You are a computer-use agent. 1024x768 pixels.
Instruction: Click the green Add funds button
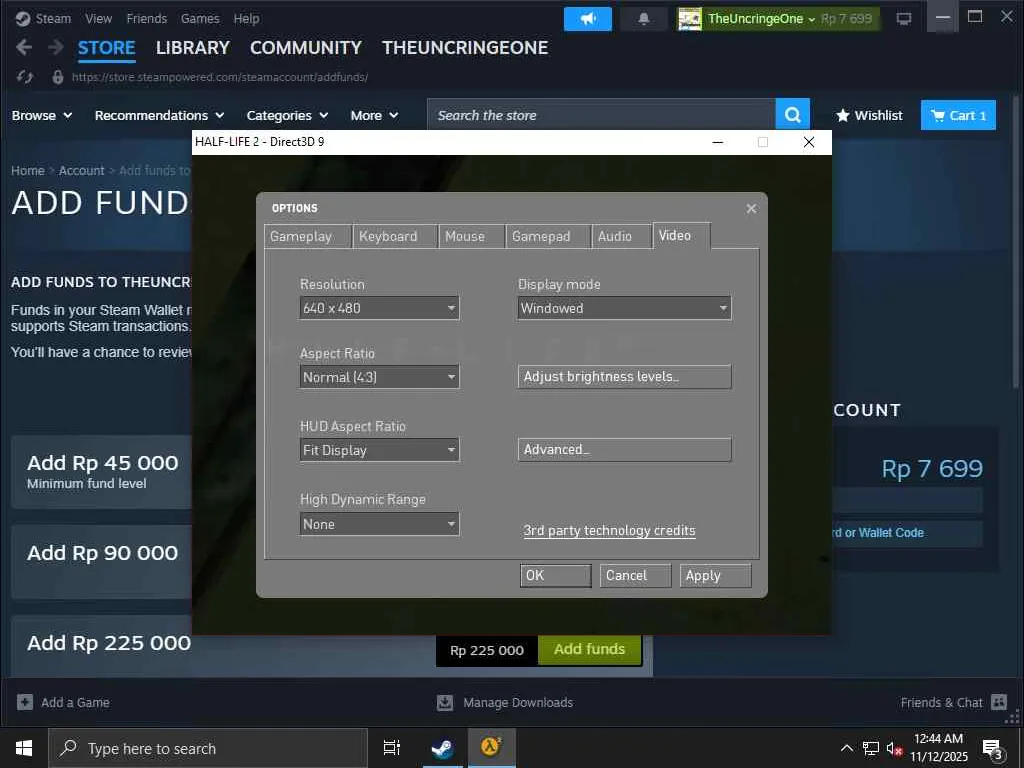point(590,649)
